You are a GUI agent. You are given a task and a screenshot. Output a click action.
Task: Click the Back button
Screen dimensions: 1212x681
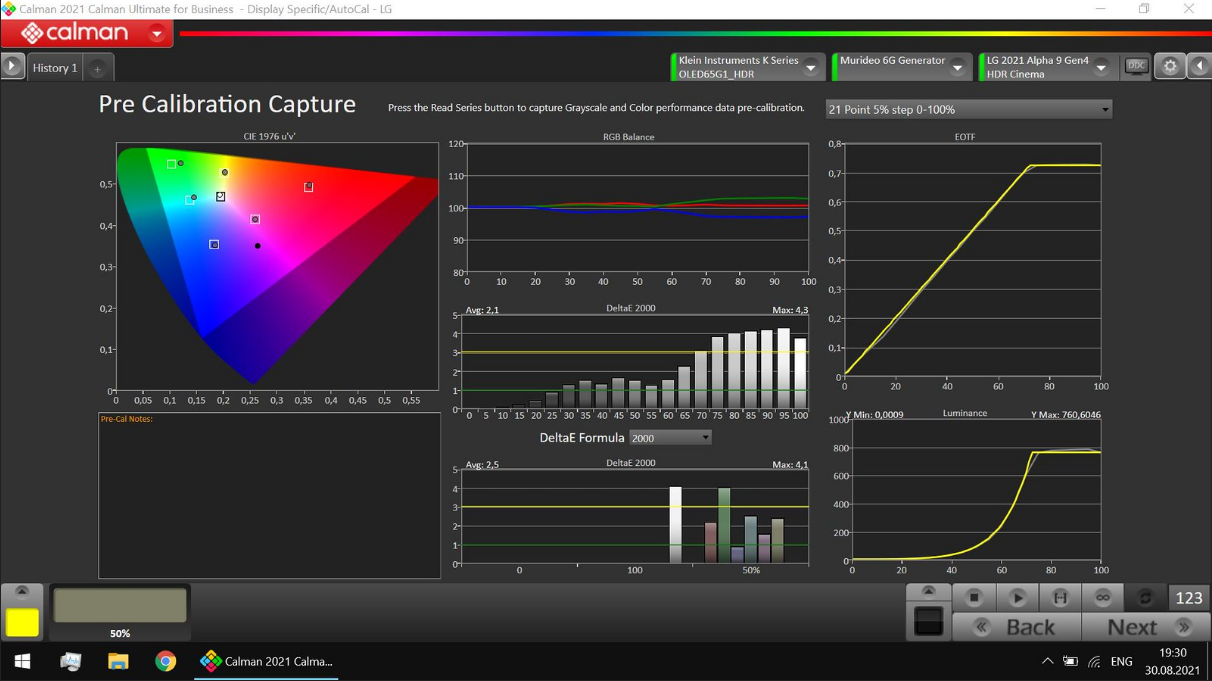(x=1017, y=628)
